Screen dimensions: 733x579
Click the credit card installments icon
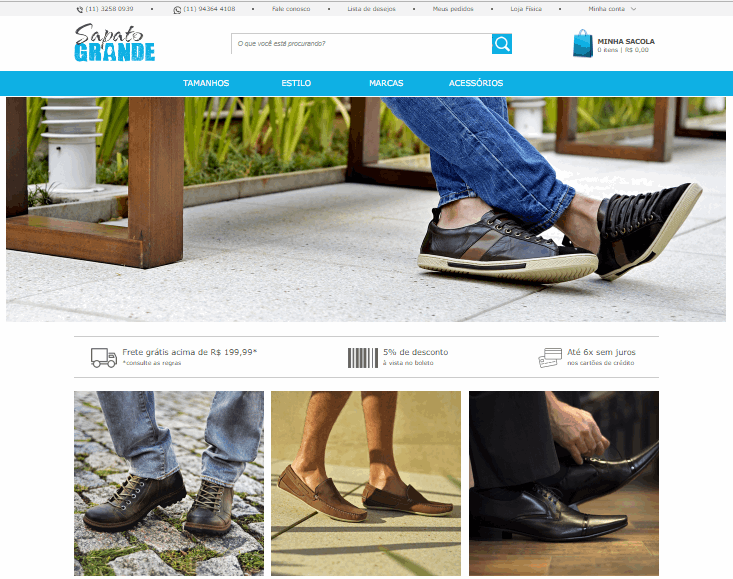point(550,358)
